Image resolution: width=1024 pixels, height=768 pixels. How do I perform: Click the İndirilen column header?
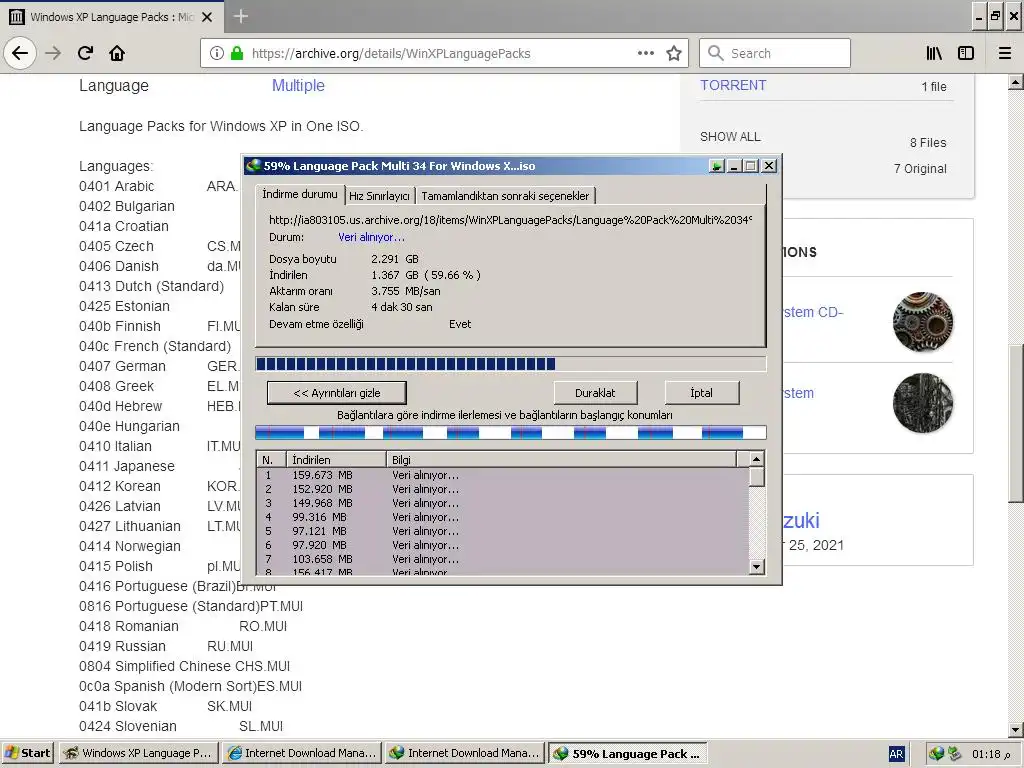point(337,460)
